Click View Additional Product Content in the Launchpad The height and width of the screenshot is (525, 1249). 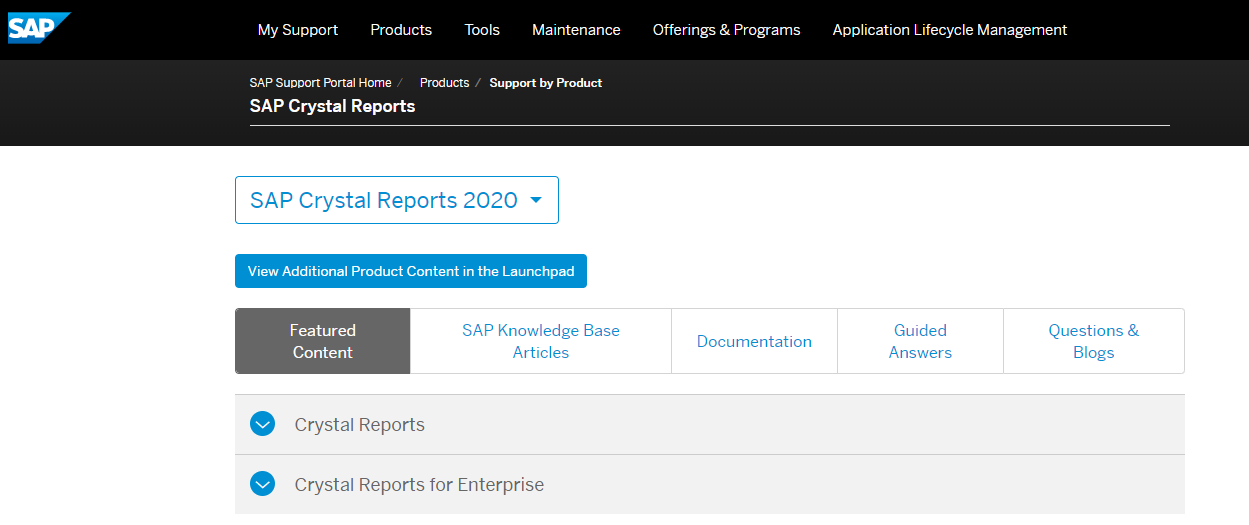[x=411, y=271]
